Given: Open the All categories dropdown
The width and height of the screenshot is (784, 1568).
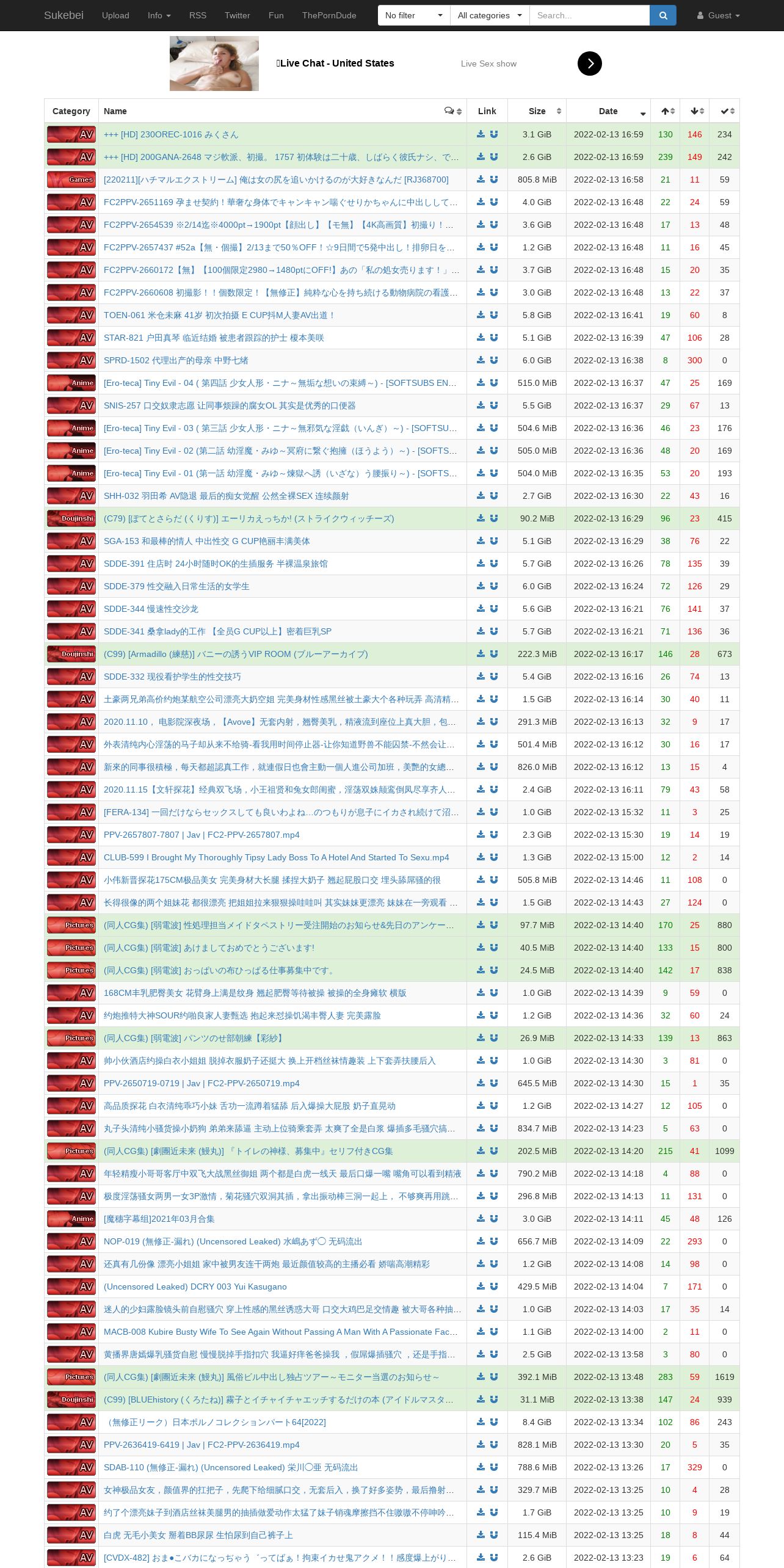Looking at the screenshot, I should 490,15.
